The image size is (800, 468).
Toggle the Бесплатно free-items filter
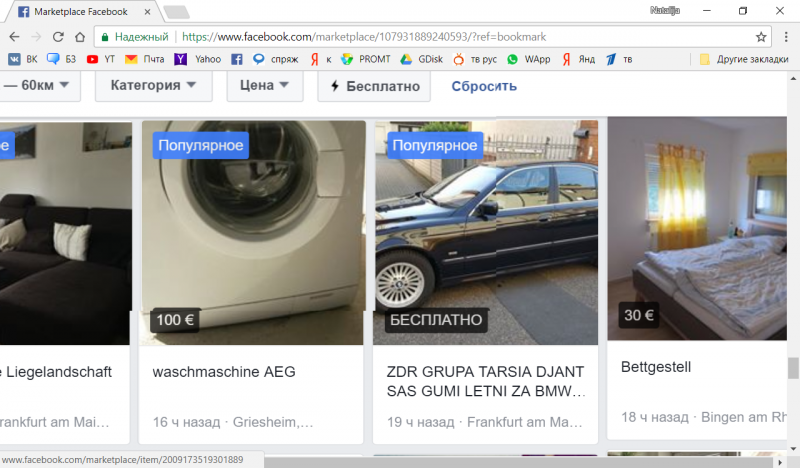point(373,86)
